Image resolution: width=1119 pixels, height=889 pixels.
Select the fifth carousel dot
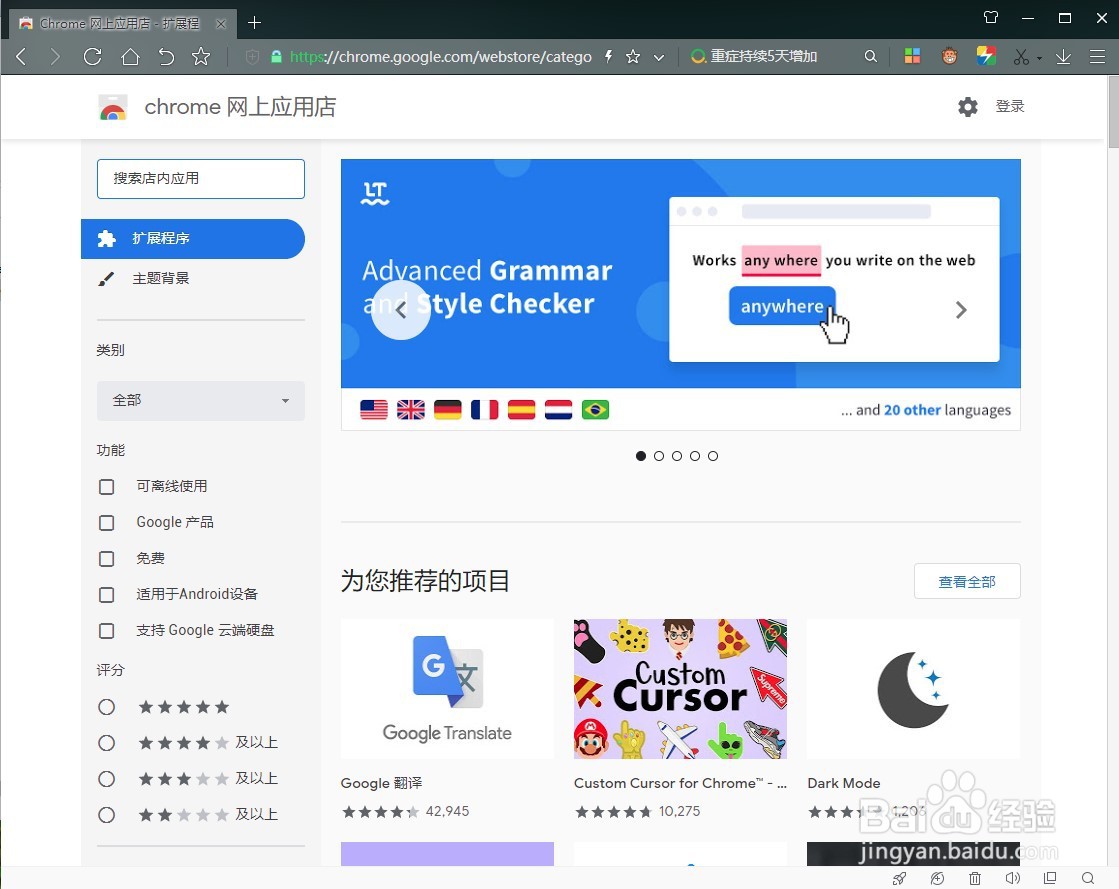coord(713,456)
